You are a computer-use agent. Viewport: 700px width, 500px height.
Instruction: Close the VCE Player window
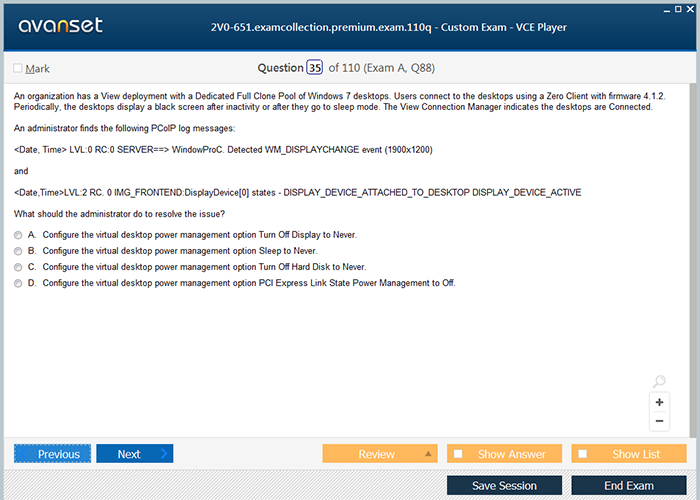click(x=691, y=8)
